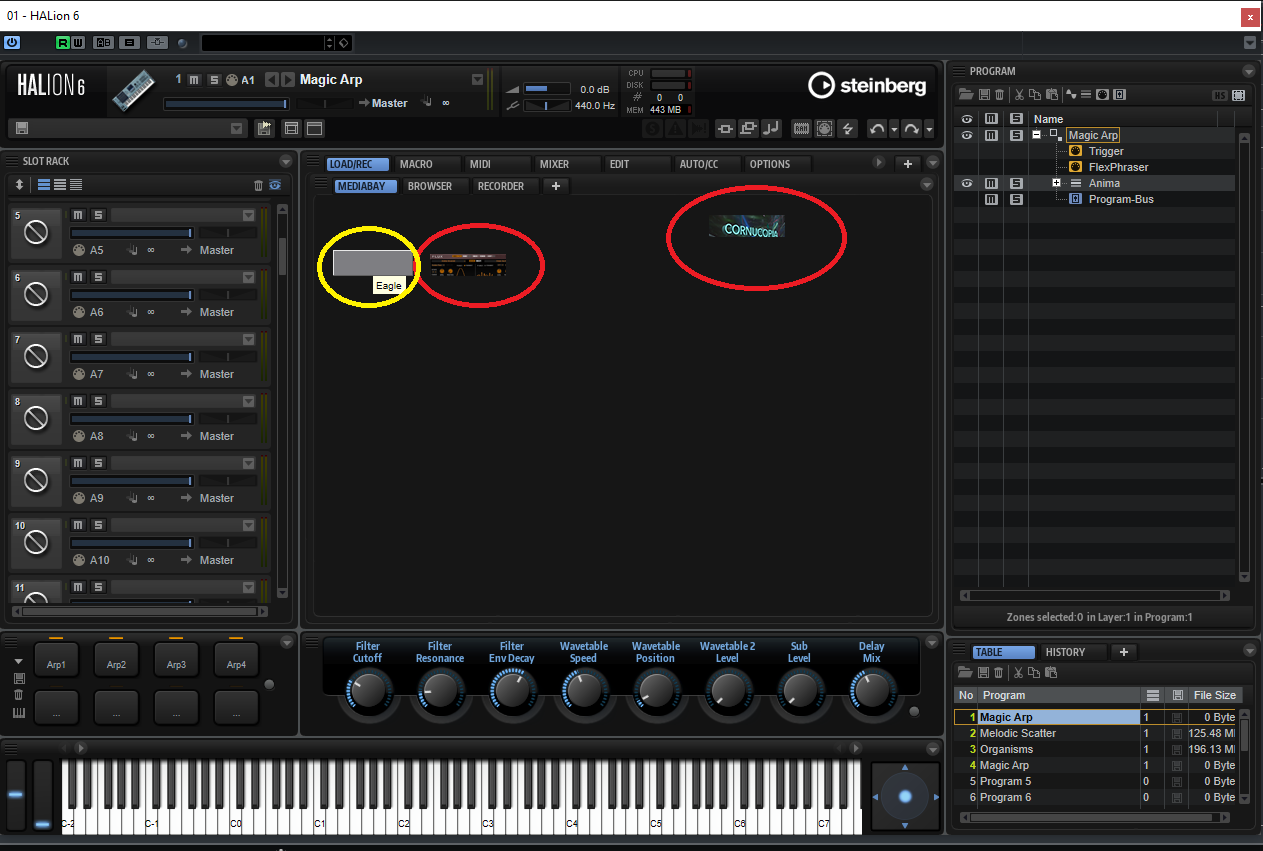Toggle Read automation (R) button

coord(63,43)
